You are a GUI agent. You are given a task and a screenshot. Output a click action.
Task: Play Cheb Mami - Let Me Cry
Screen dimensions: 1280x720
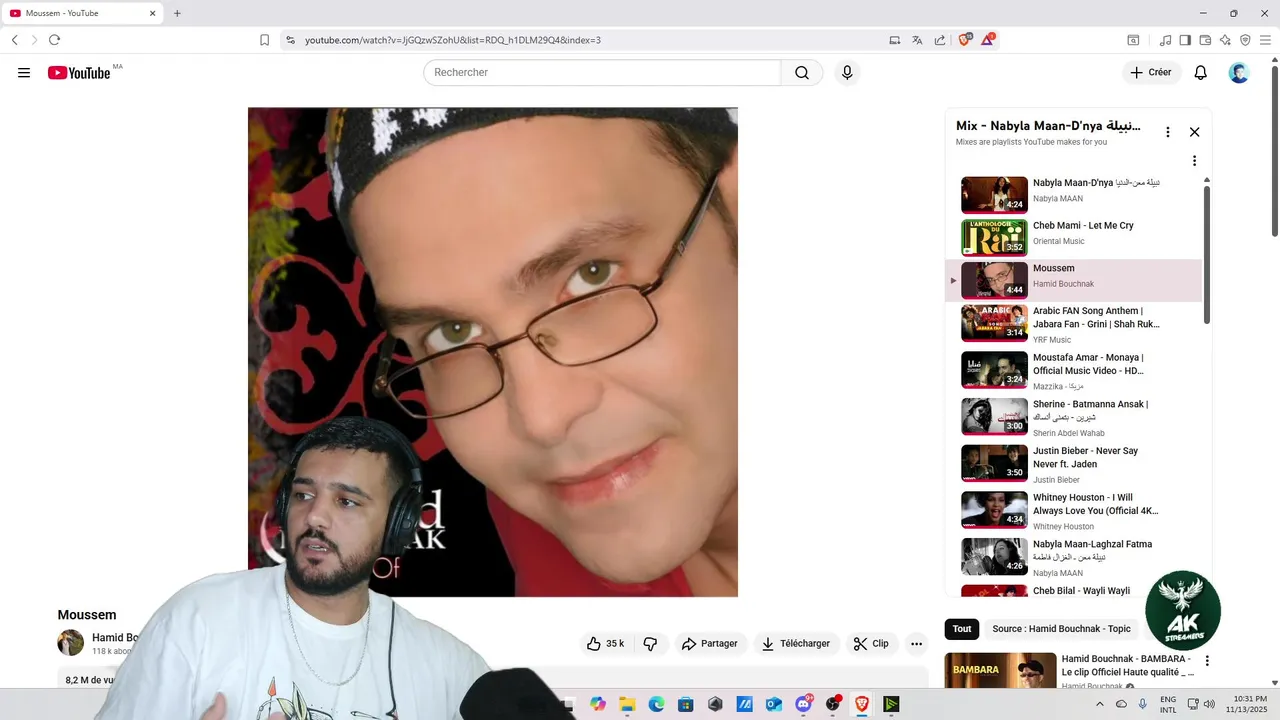1075,237
